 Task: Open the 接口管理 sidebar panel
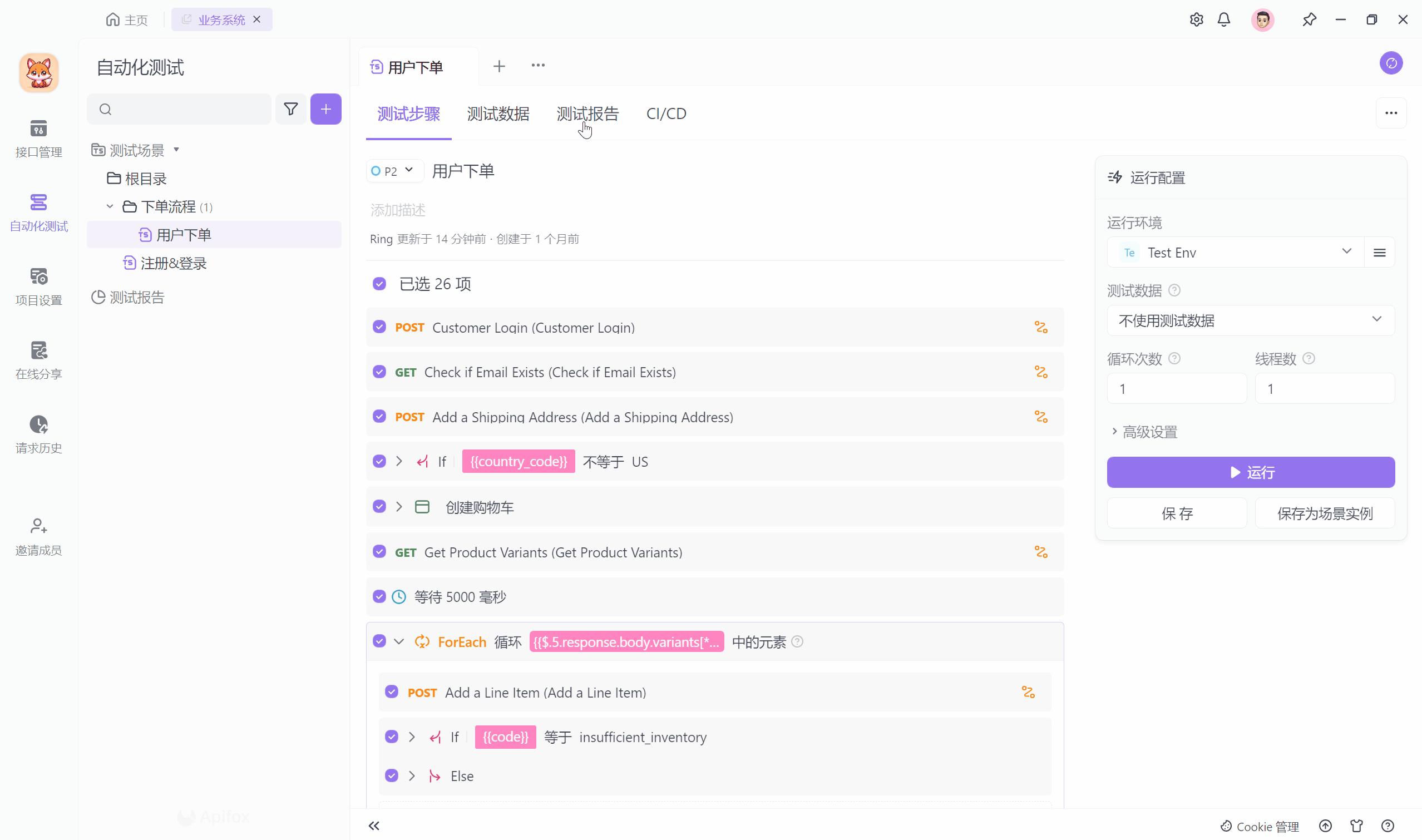click(38, 137)
